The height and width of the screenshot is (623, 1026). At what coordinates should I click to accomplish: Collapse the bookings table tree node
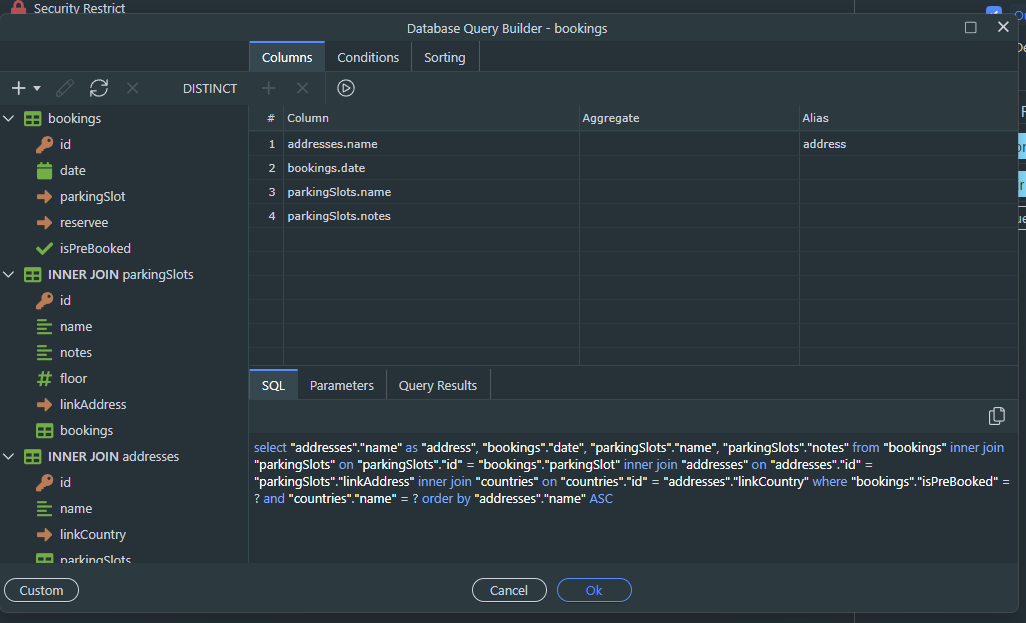click(9, 119)
